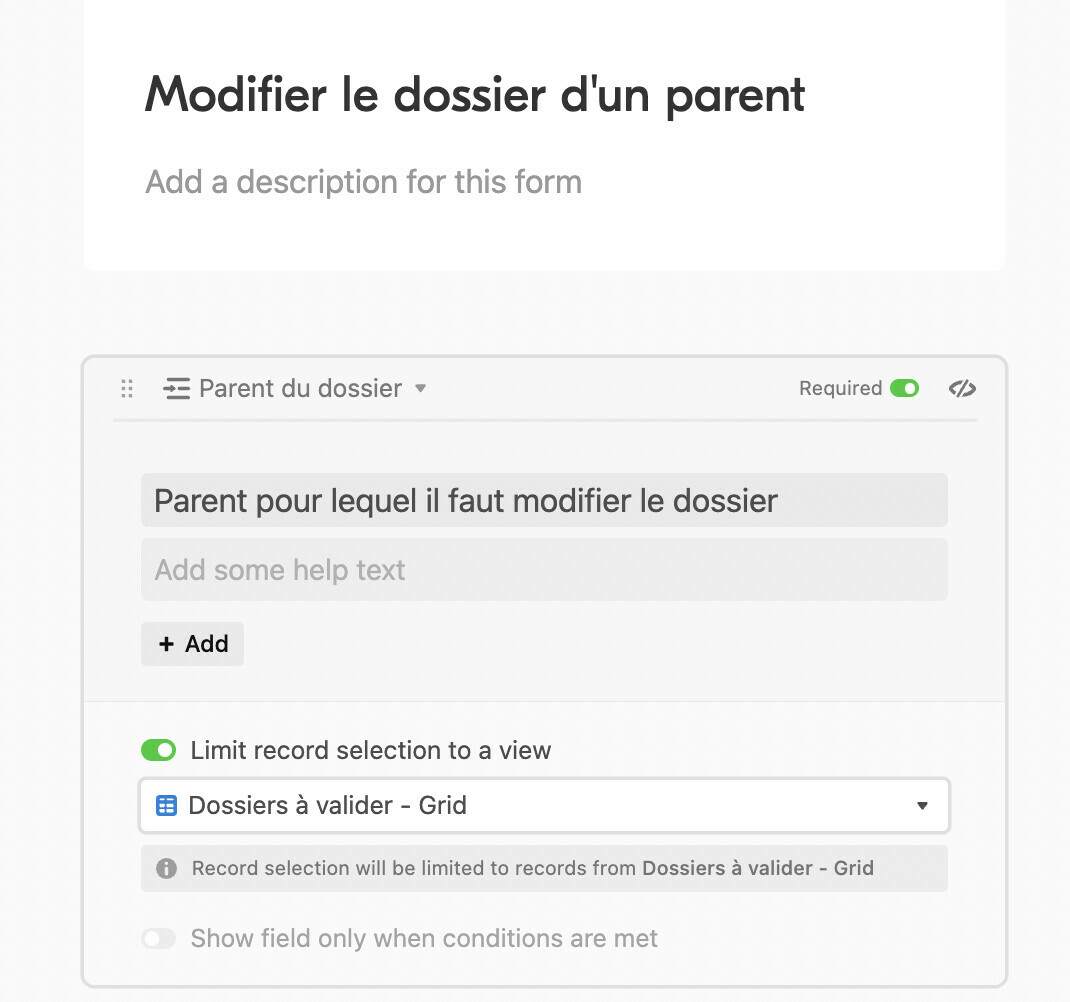The width and height of the screenshot is (1070, 1002).
Task: Click the plus icon on Add button
Action: click(166, 644)
